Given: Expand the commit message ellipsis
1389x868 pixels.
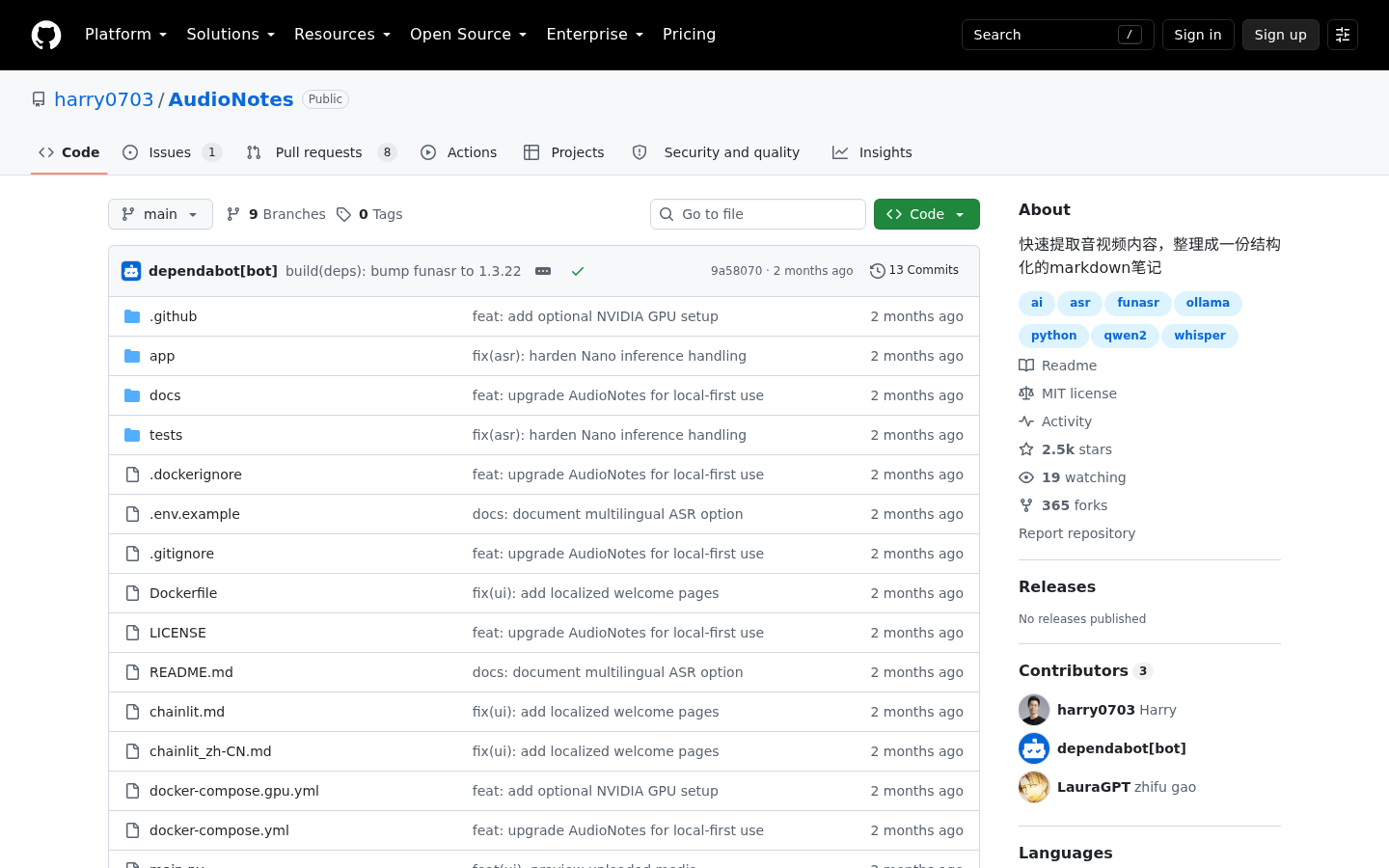Looking at the screenshot, I should tap(543, 271).
